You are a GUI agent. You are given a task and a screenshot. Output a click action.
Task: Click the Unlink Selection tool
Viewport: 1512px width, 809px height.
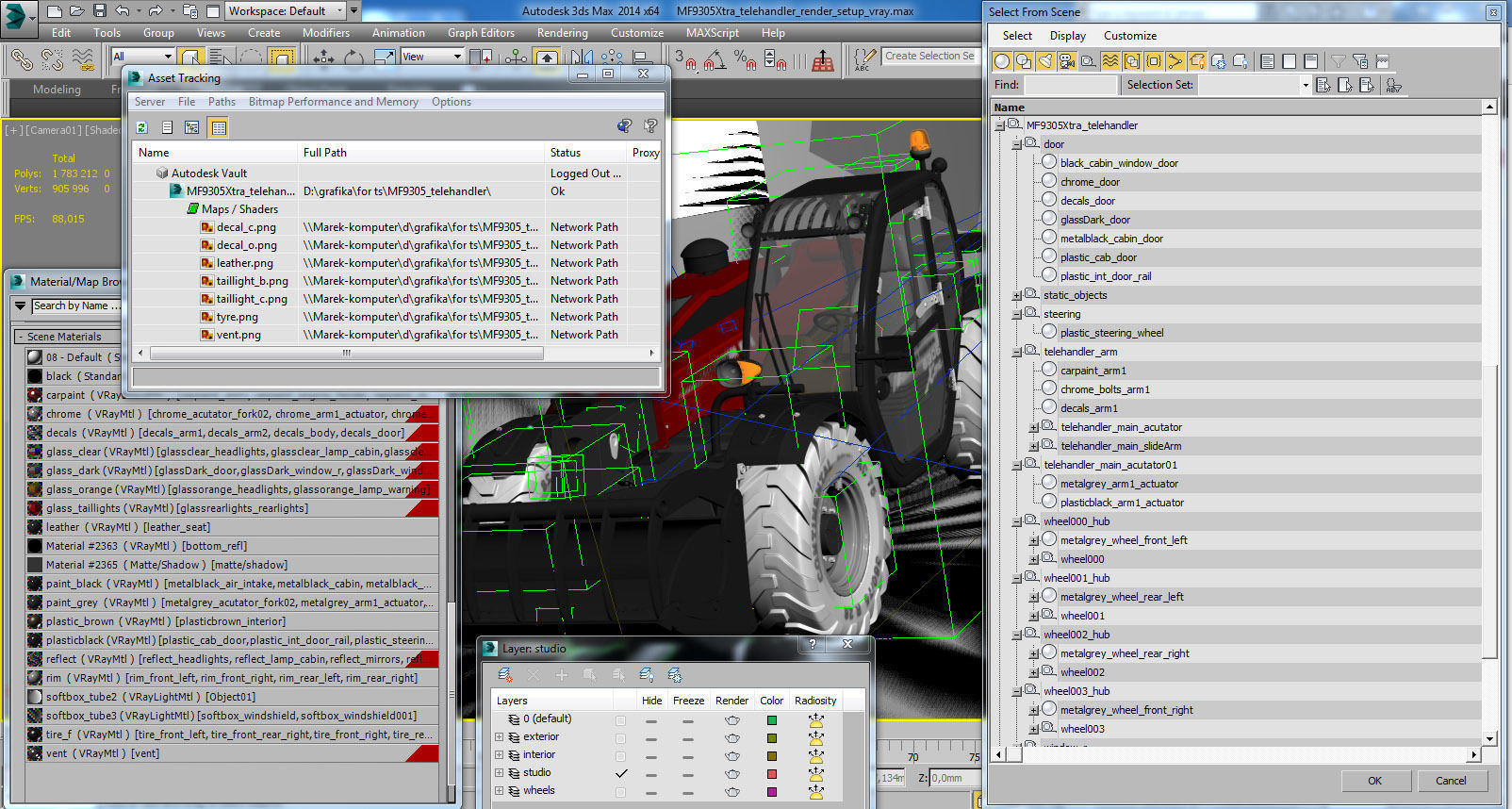(52, 59)
